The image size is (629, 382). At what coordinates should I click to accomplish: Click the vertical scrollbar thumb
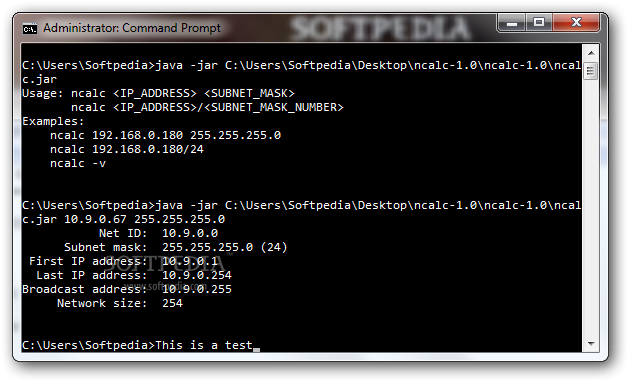(x=591, y=71)
